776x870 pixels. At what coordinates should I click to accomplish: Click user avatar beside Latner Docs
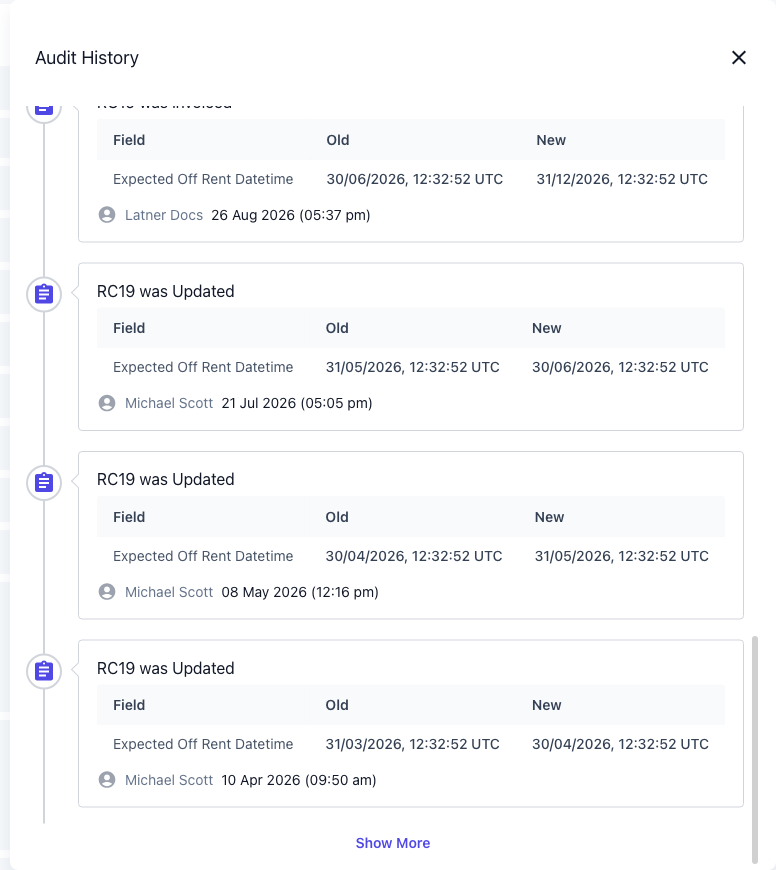tap(107, 215)
